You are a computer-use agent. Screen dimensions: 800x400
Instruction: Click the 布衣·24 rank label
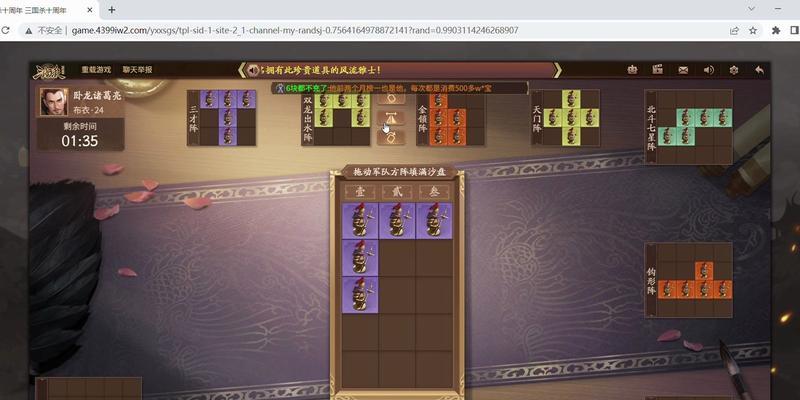click(x=88, y=110)
